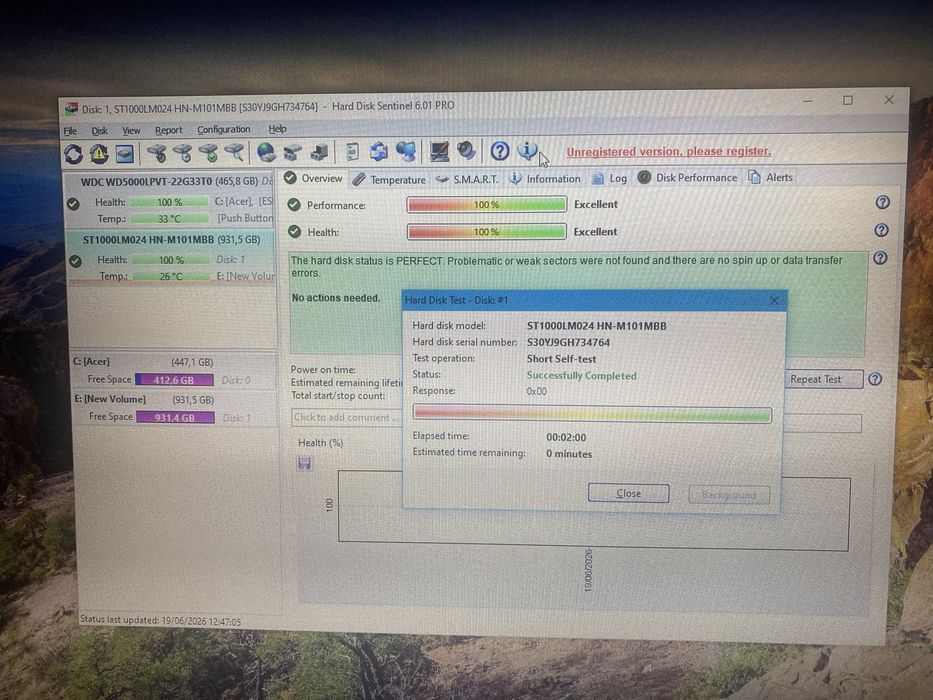Click the 26 °C temperature bar of ST1000LM024
This screenshot has height=700, width=933.
171,276
